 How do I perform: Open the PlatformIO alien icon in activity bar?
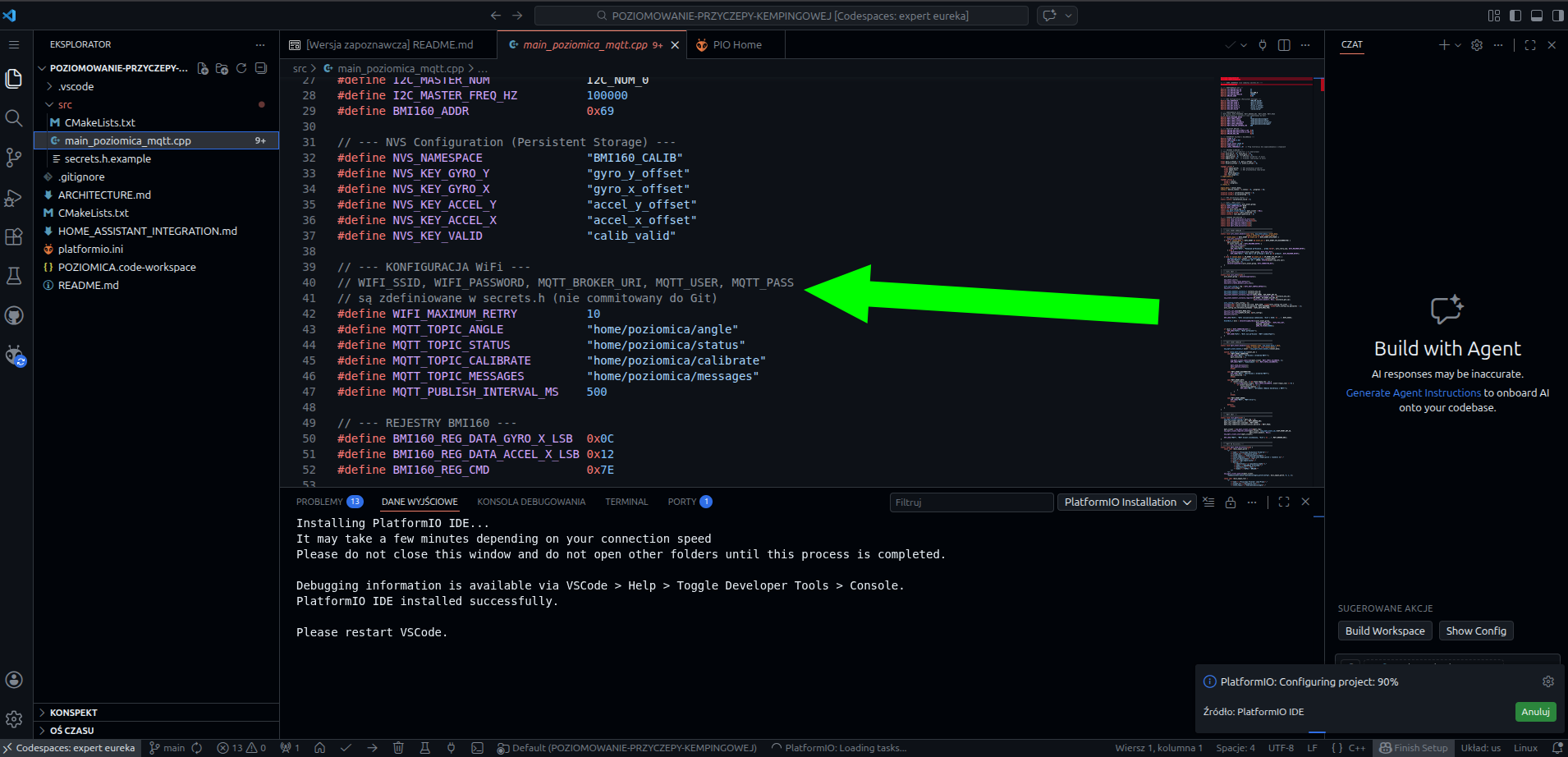click(x=14, y=356)
